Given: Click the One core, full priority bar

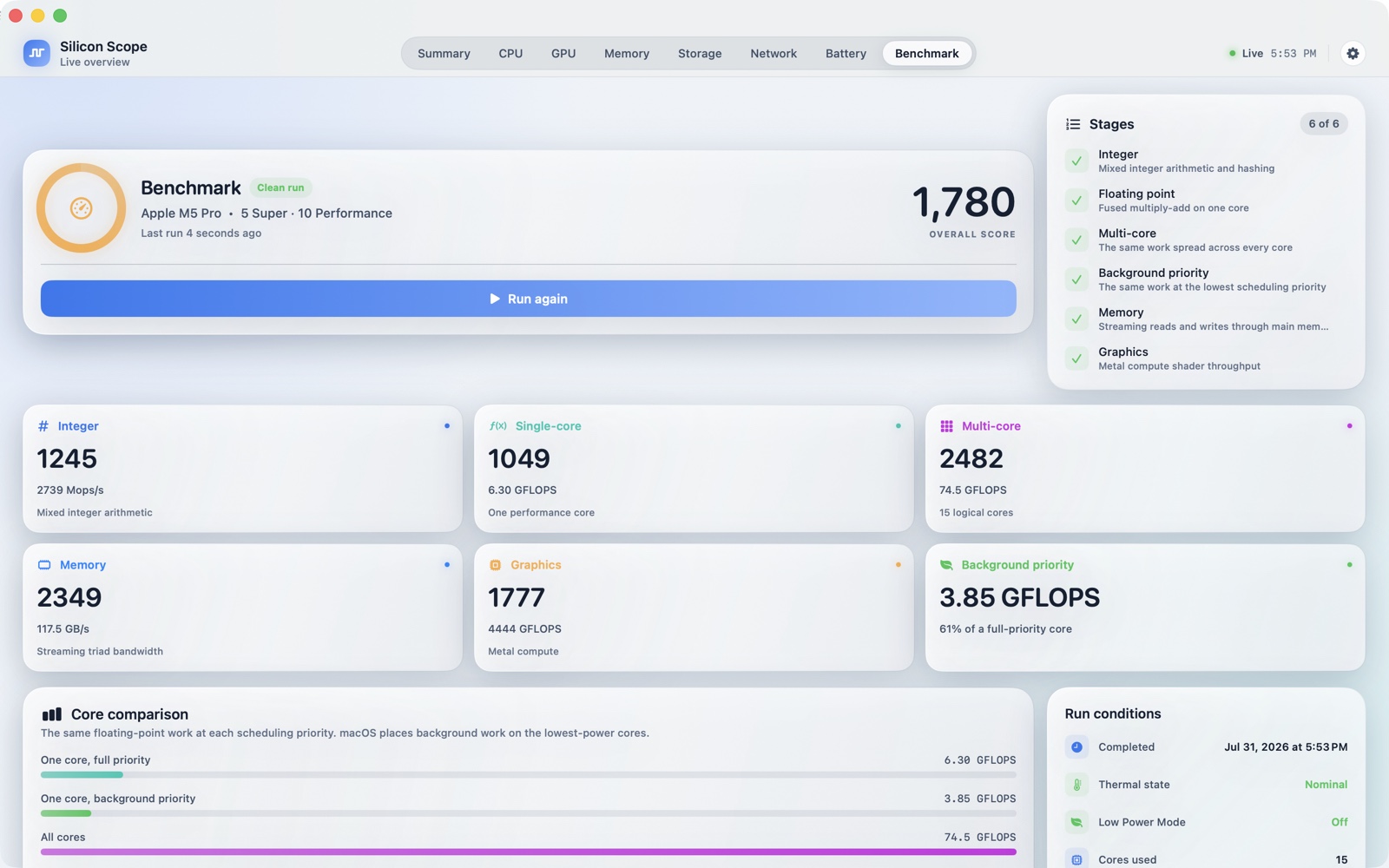Looking at the screenshot, I should [x=528, y=774].
